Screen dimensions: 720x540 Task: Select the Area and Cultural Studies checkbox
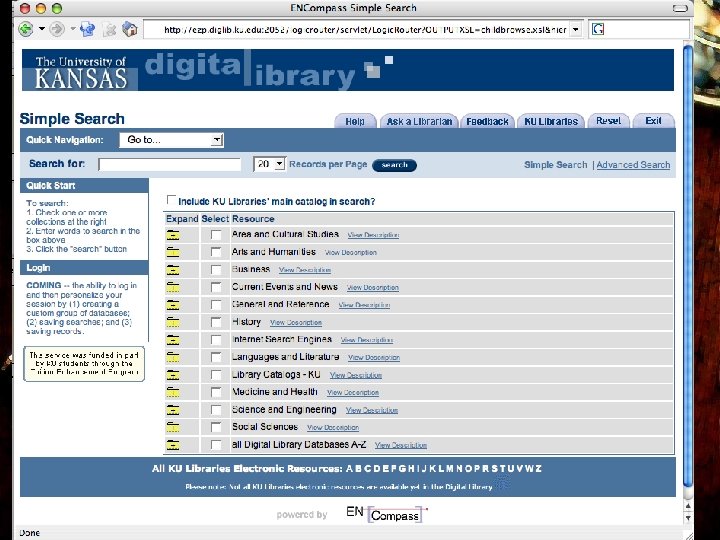[x=216, y=235]
